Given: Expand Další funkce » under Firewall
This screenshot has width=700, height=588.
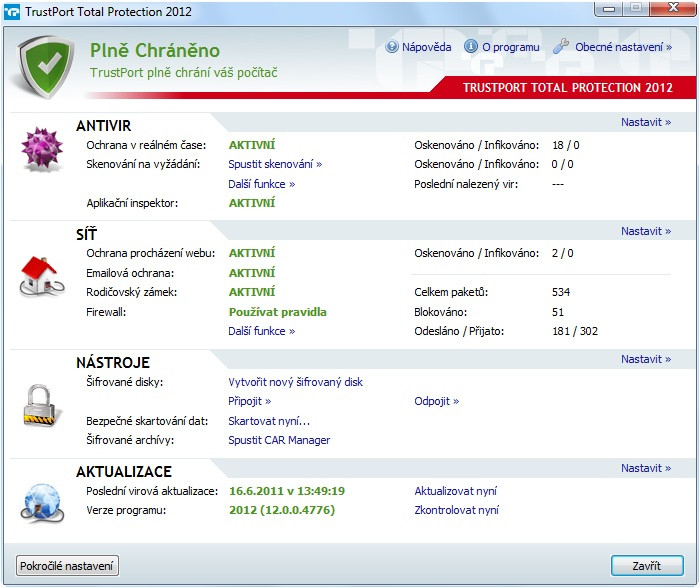Looking at the screenshot, I should click(x=262, y=331).
